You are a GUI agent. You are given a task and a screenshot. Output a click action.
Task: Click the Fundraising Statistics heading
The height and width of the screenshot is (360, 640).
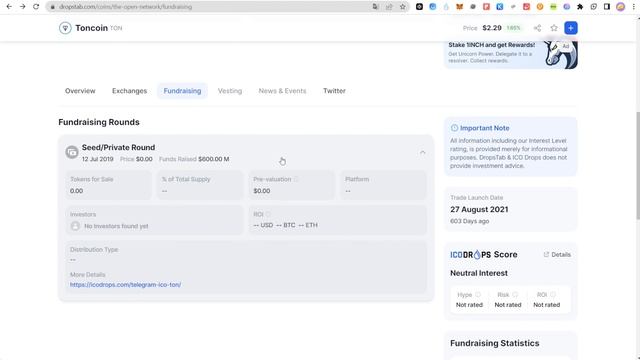[x=495, y=343]
